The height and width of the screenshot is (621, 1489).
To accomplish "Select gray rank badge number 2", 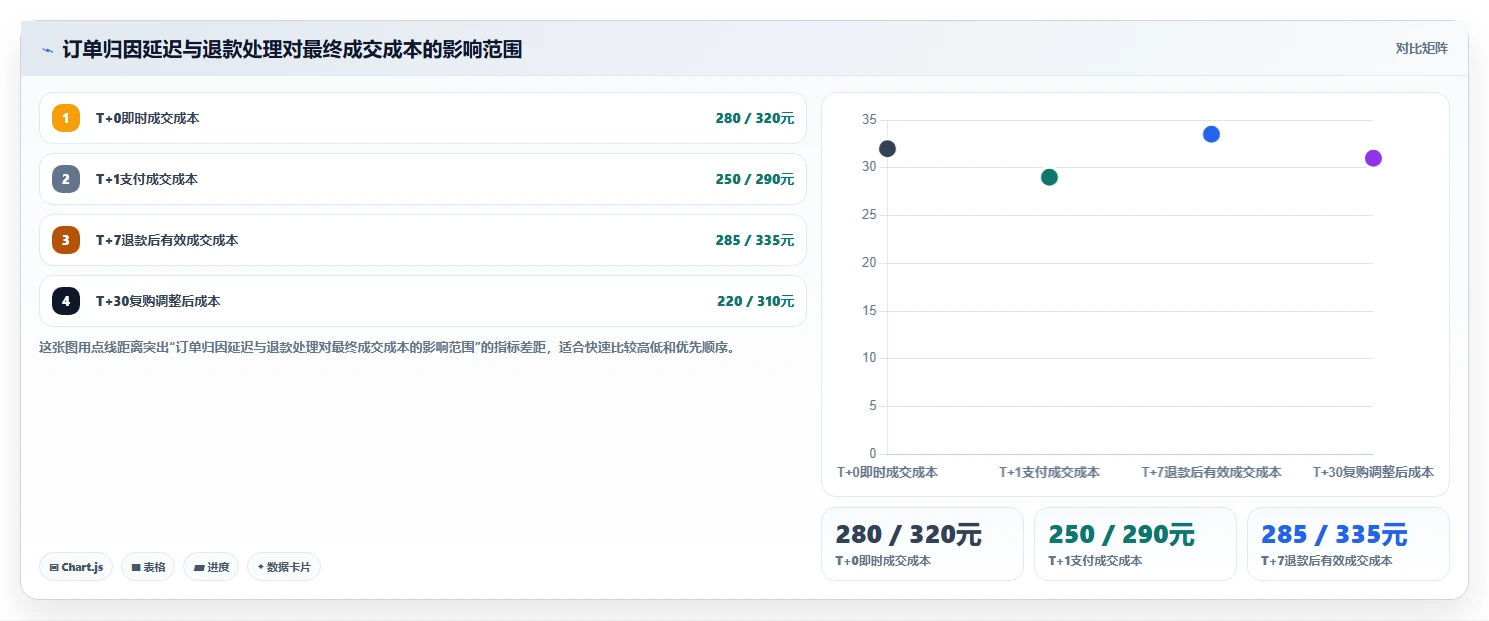I will pyautogui.click(x=66, y=179).
